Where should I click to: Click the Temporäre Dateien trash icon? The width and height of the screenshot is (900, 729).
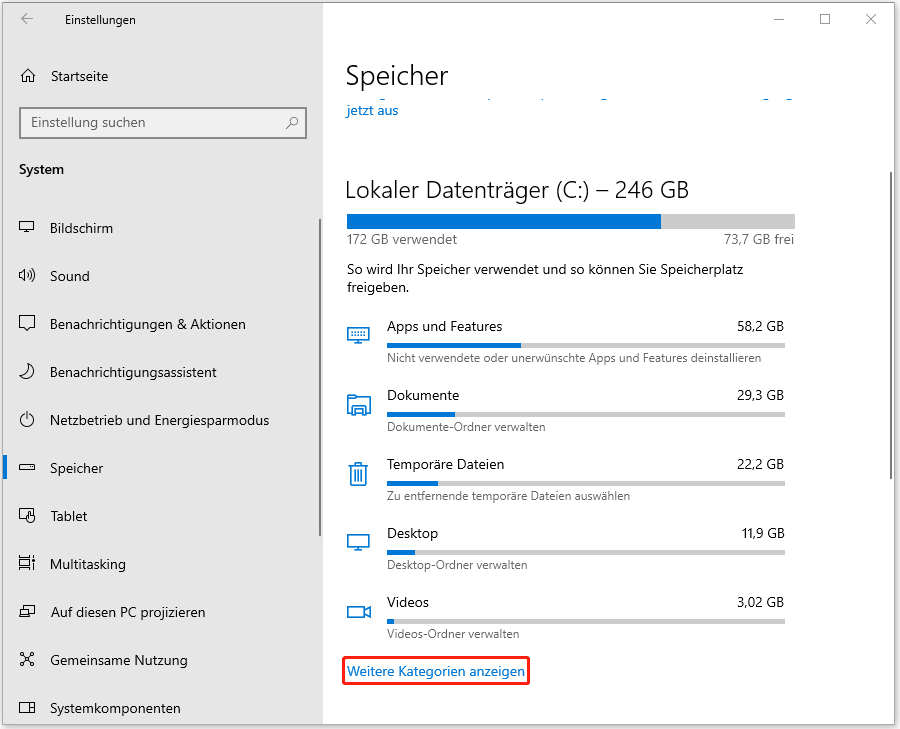pyautogui.click(x=358, y=474)
